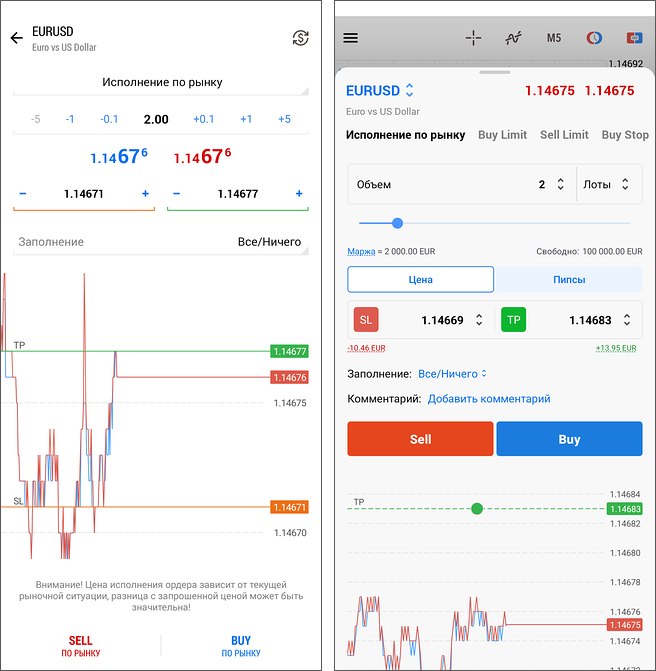Tap plus on the 1.14671 stop loss field
This screenshot has height=671, width=656.
point(145,194)
